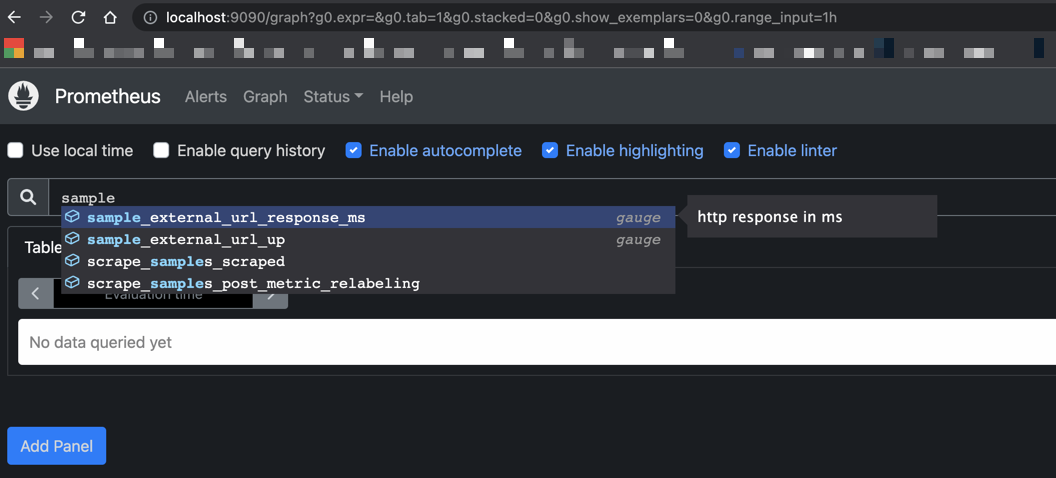
Task: Enable the Use local time checkbox
Action: click(x=15, y=150)
